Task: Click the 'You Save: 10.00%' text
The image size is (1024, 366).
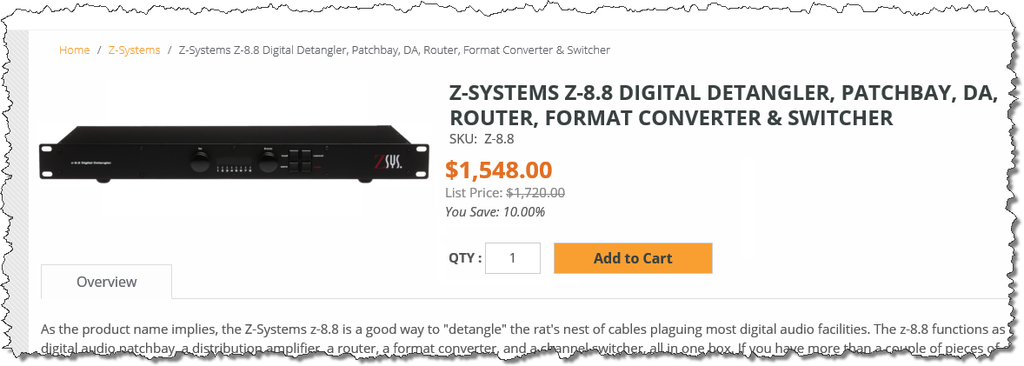Action: click(495, 212)
